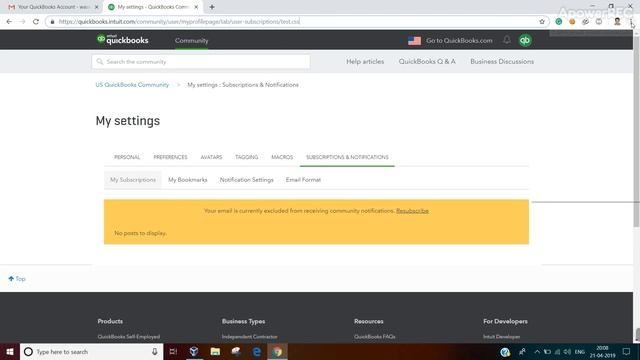
Task: Jump to Top of page link
Action: coord(17,279)
